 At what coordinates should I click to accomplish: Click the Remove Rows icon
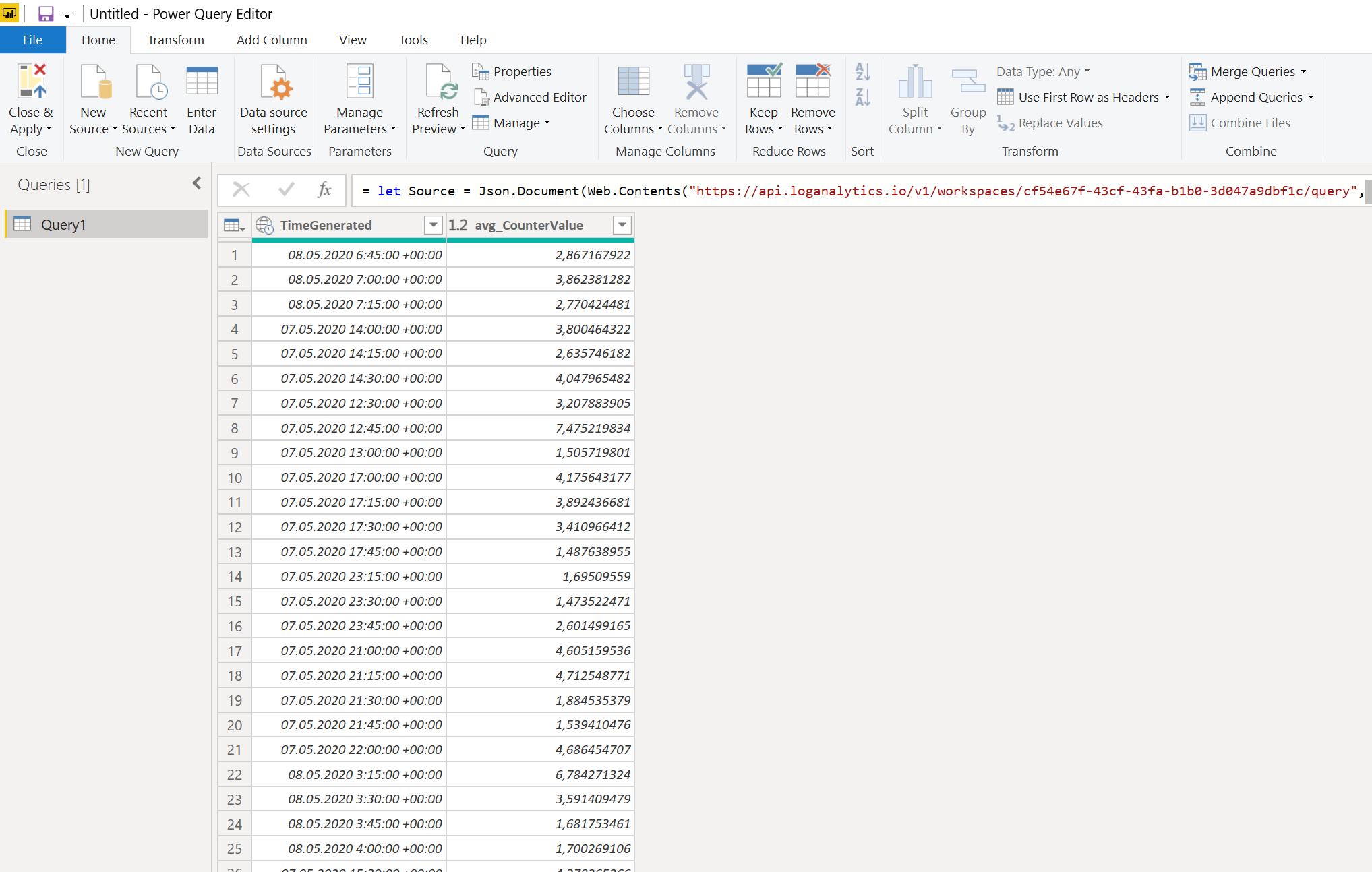pyautogui.click(x=812, y=82)
